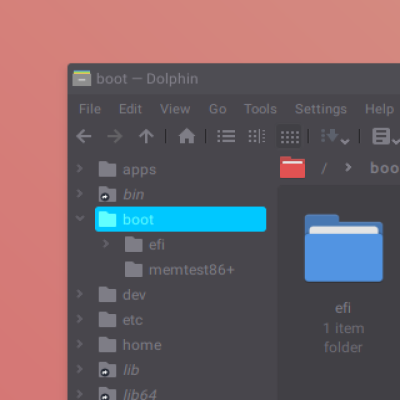Expand the apps folder in the tree

(x=80, y=168)
